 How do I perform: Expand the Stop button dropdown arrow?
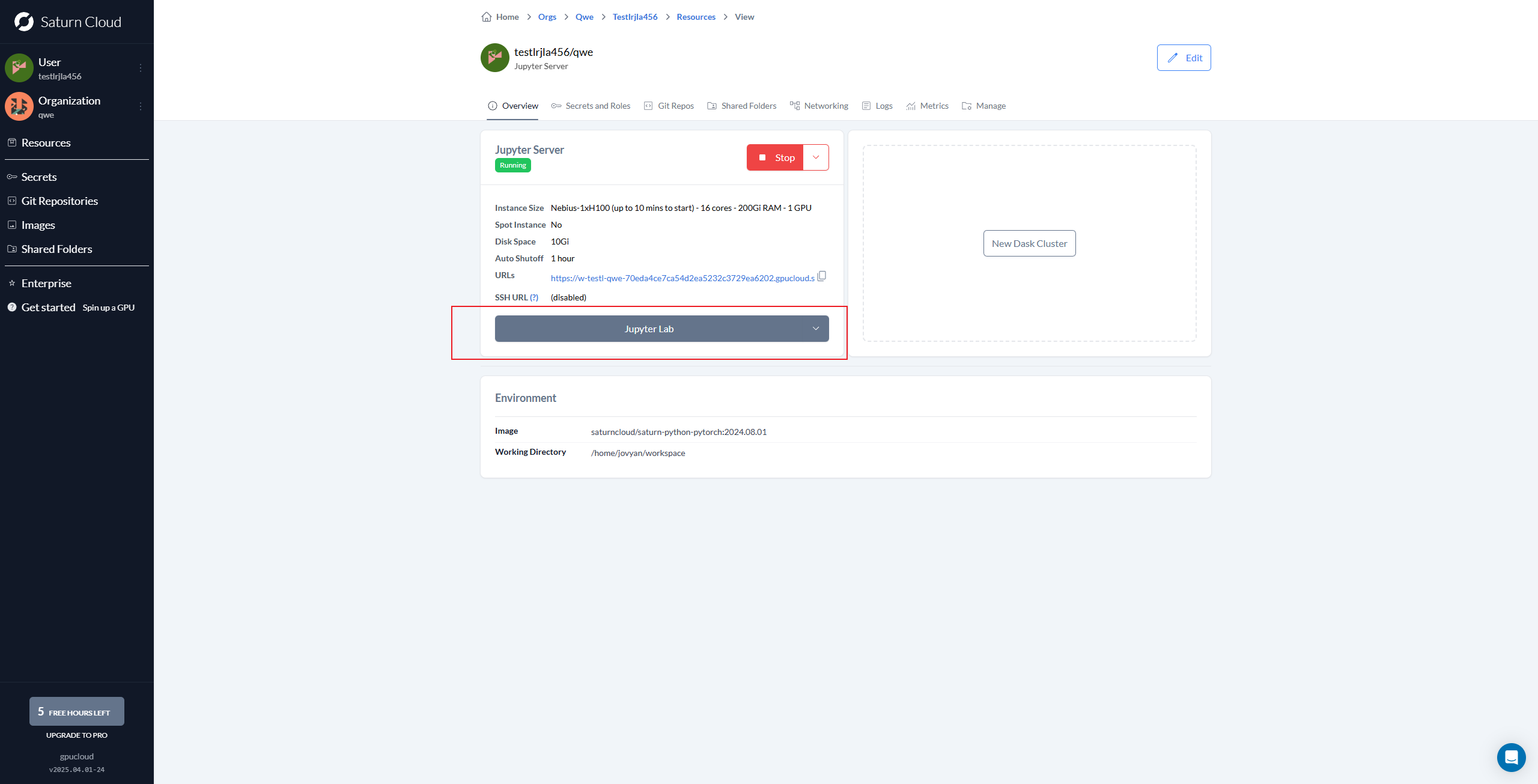pos(816,157)
